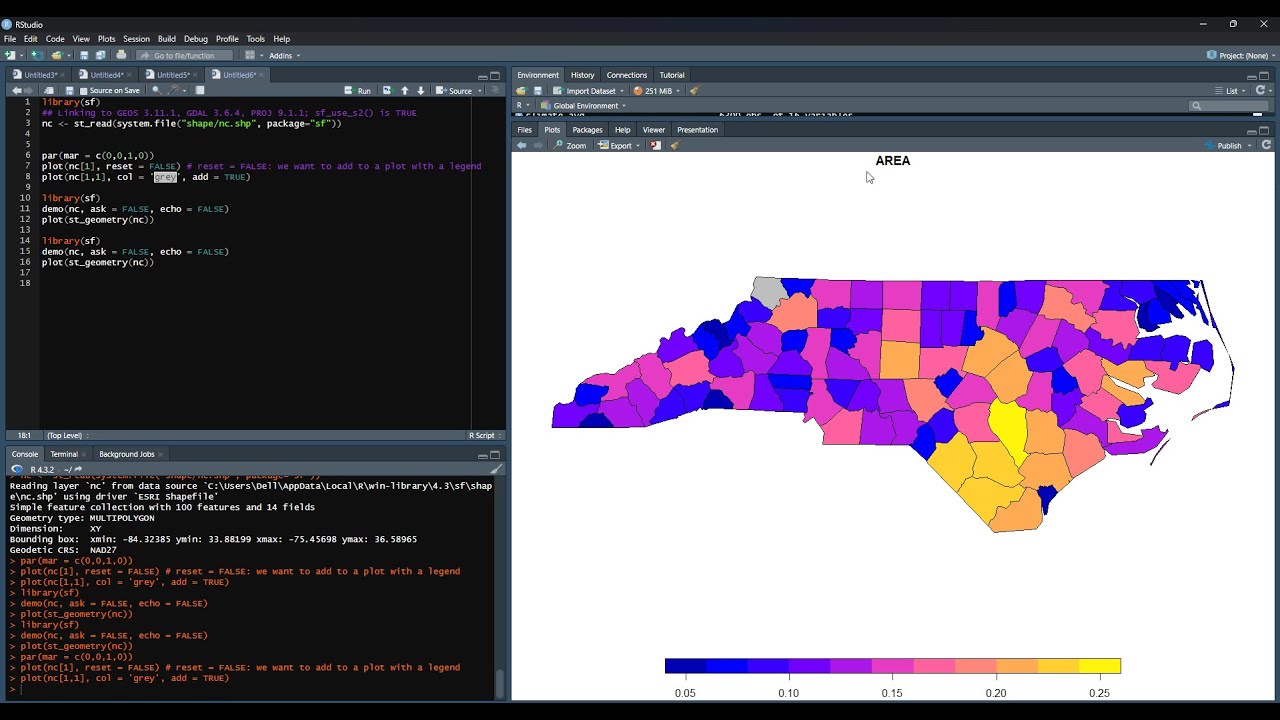The image size is (1280, 720).
Task: Click the Go to file/function input field
Action: 186,55
